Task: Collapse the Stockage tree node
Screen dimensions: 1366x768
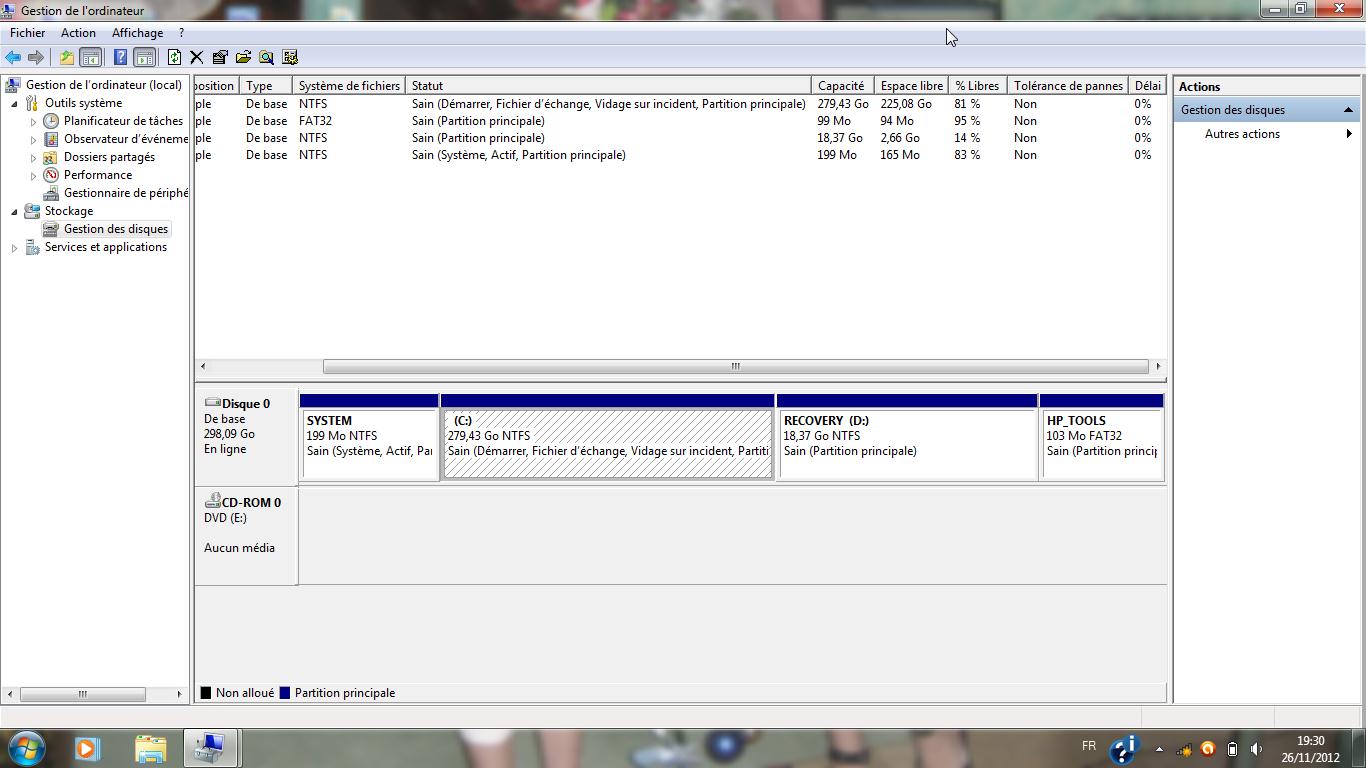Action: coord(14,211)
